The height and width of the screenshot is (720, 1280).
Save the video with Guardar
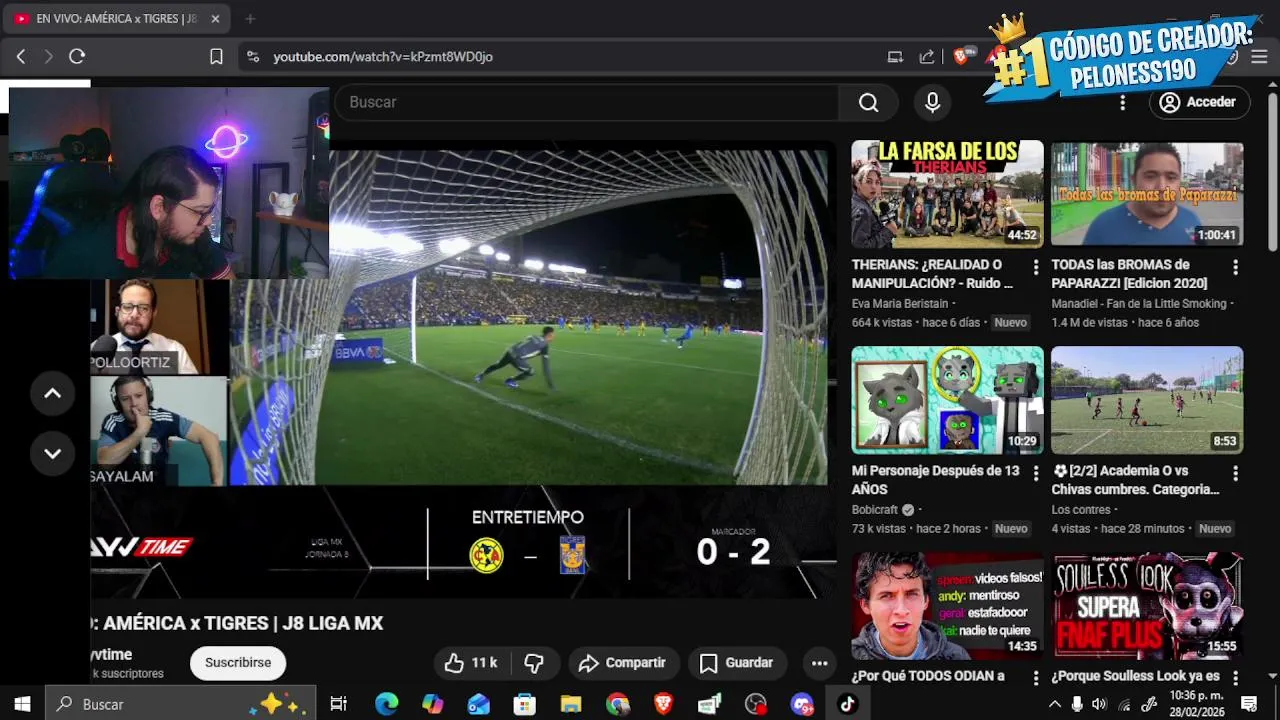click(x=737, y=663)
